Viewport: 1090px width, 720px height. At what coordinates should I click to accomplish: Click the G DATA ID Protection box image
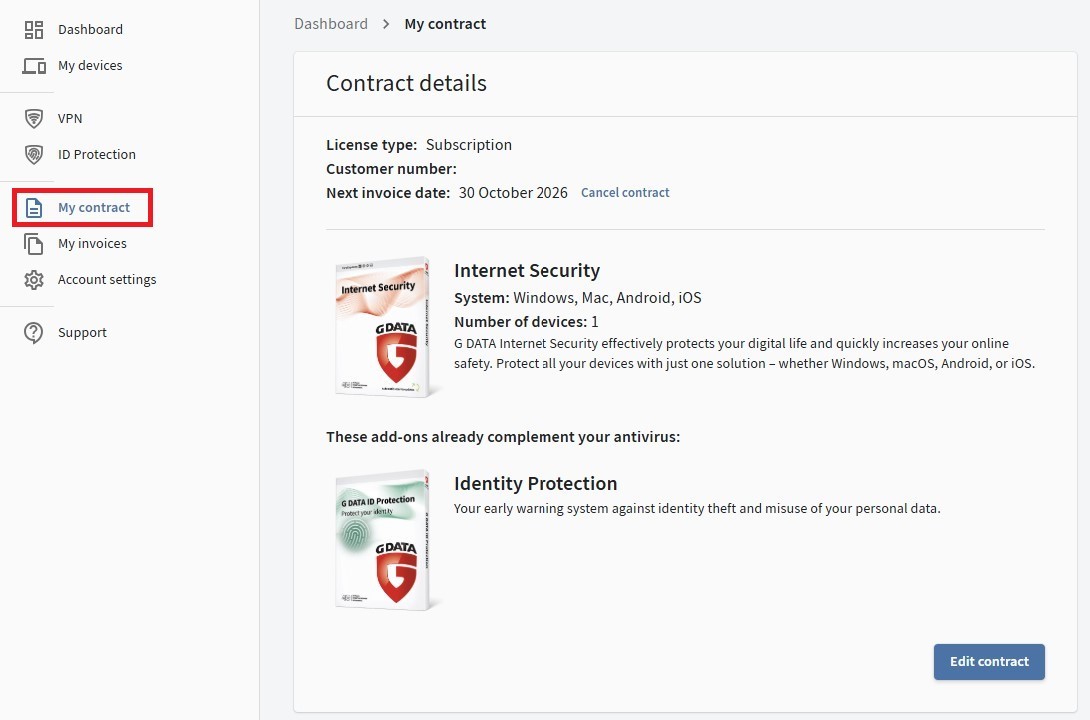click(x=383, y=540)
